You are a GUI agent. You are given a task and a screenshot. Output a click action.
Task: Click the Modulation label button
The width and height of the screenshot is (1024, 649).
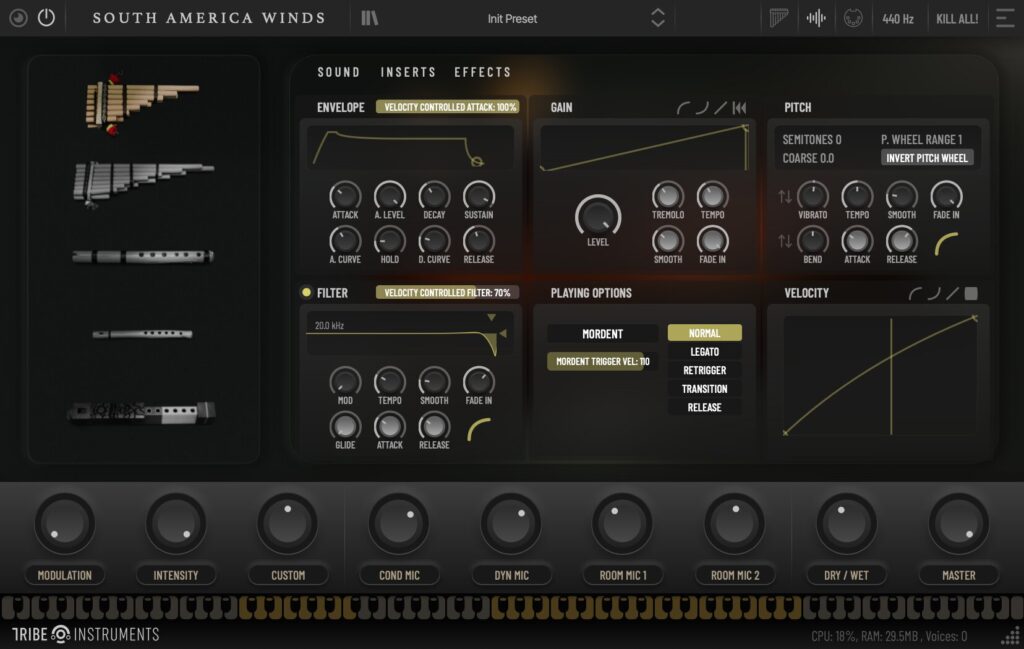(65, 575)
